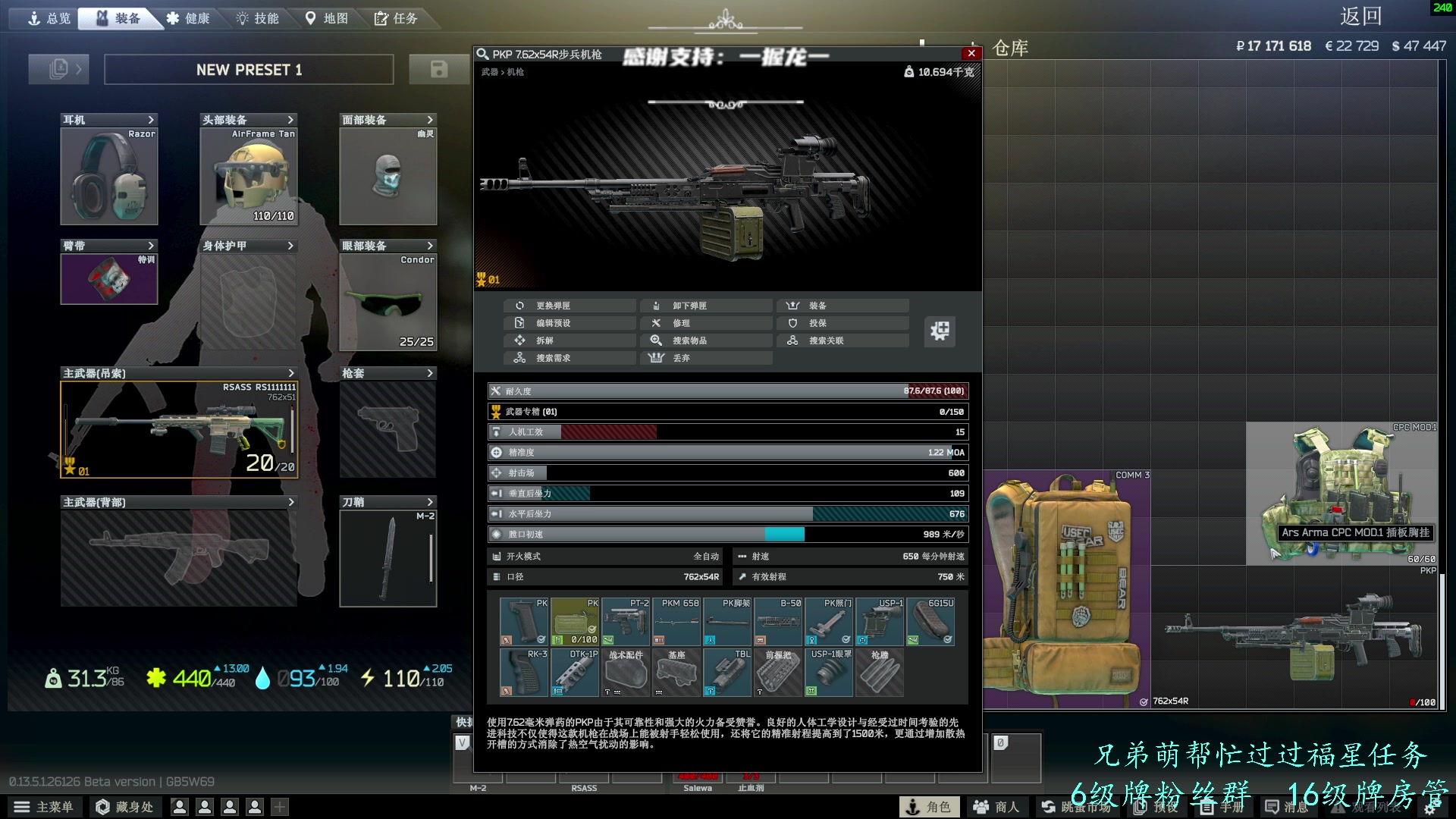This screenshot has height=819, width=1456.
Task: Select the PK pistol grip mod slot
Action: tap(524, 622)
